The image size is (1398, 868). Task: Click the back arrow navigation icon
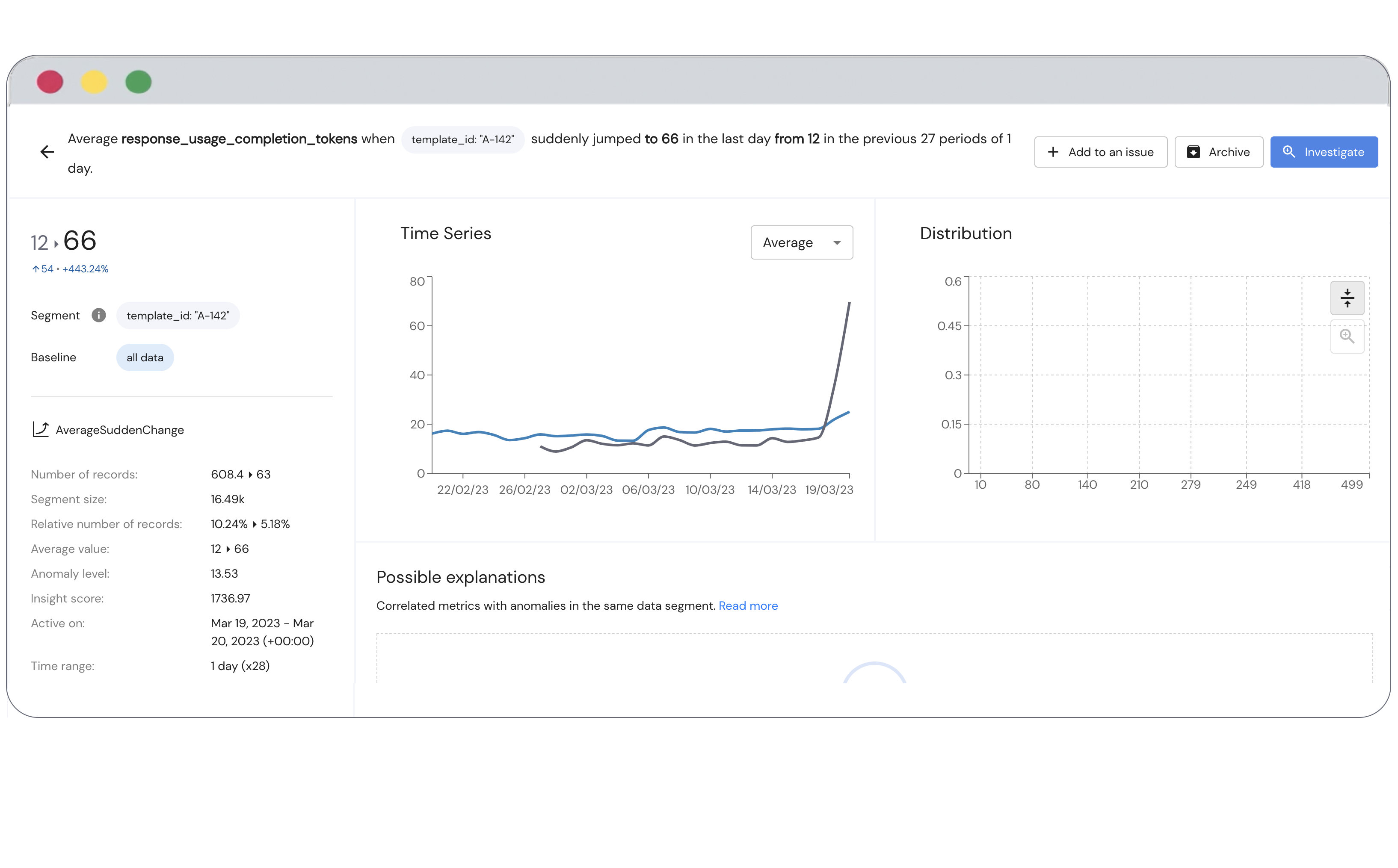pyautogui.click(x=47, y=151)
